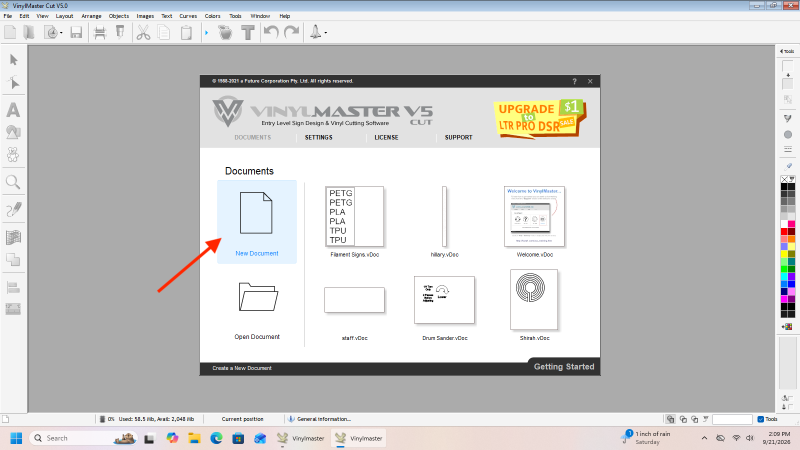Close the welcome dialog with X
This screenshot has height=450, width=800.
pos(590,81)
